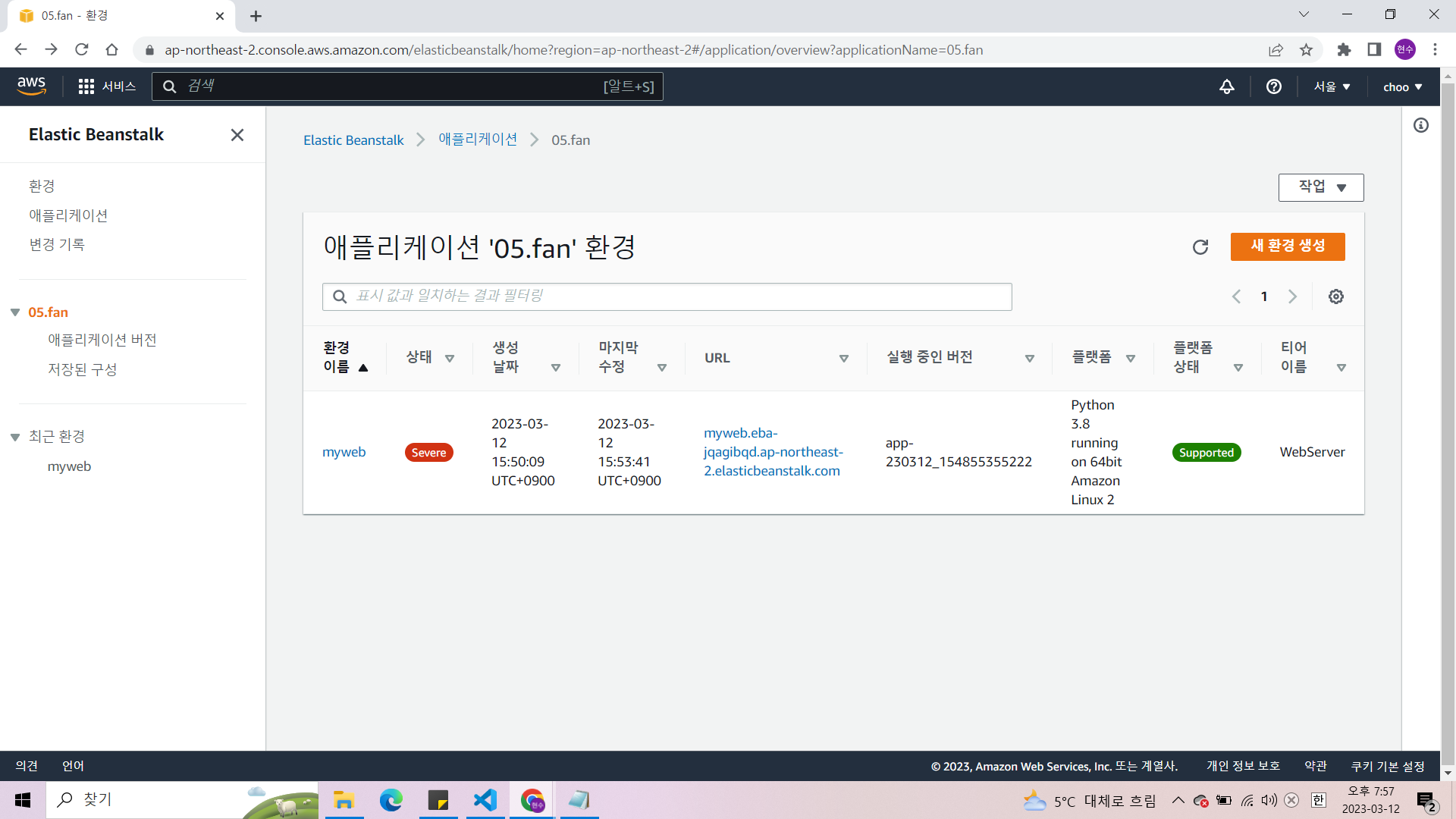Open the AWS help question-mark icon
This screenshot has height=819, width=1456.
[1274, 86]
